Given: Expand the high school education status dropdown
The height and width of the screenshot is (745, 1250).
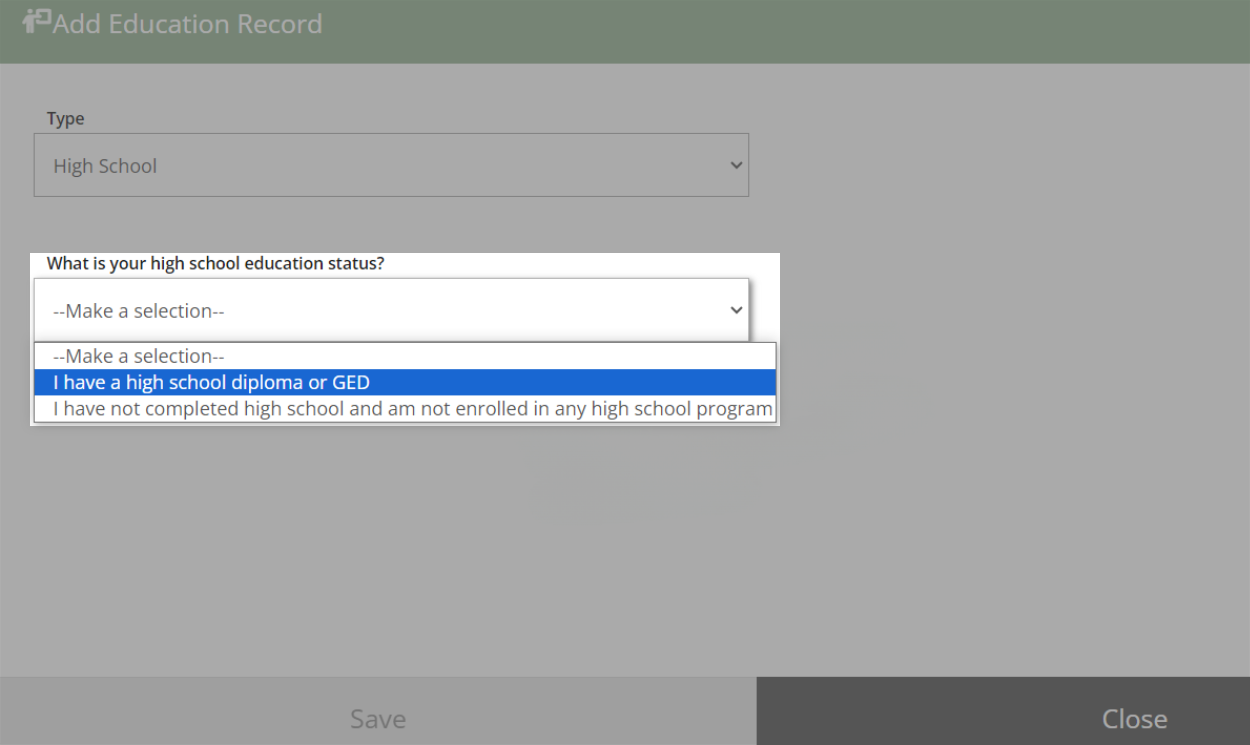Looking at the screenshot, I should 390,310.
